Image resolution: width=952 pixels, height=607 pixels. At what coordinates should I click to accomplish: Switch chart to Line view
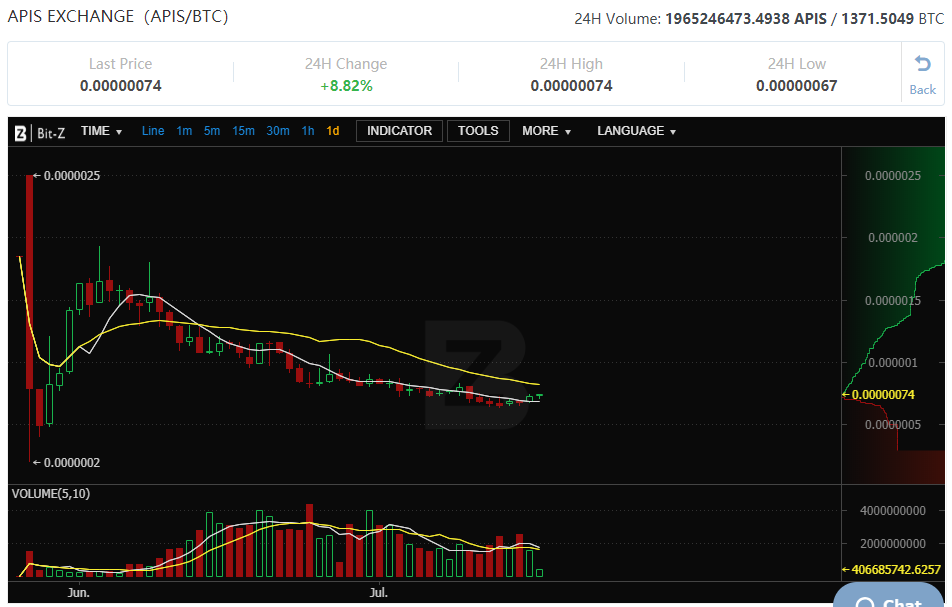click(153, 131)
